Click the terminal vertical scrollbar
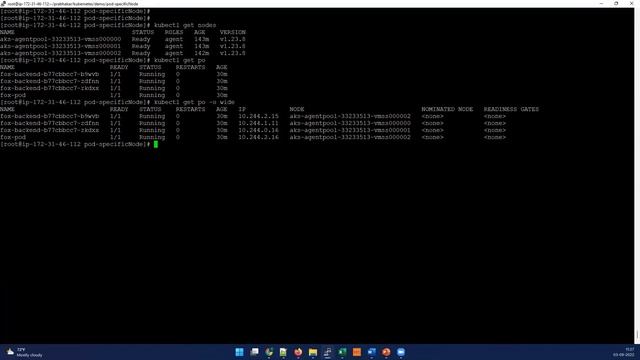The width and height of the screenshot is (640, 360). click(637, 176)
